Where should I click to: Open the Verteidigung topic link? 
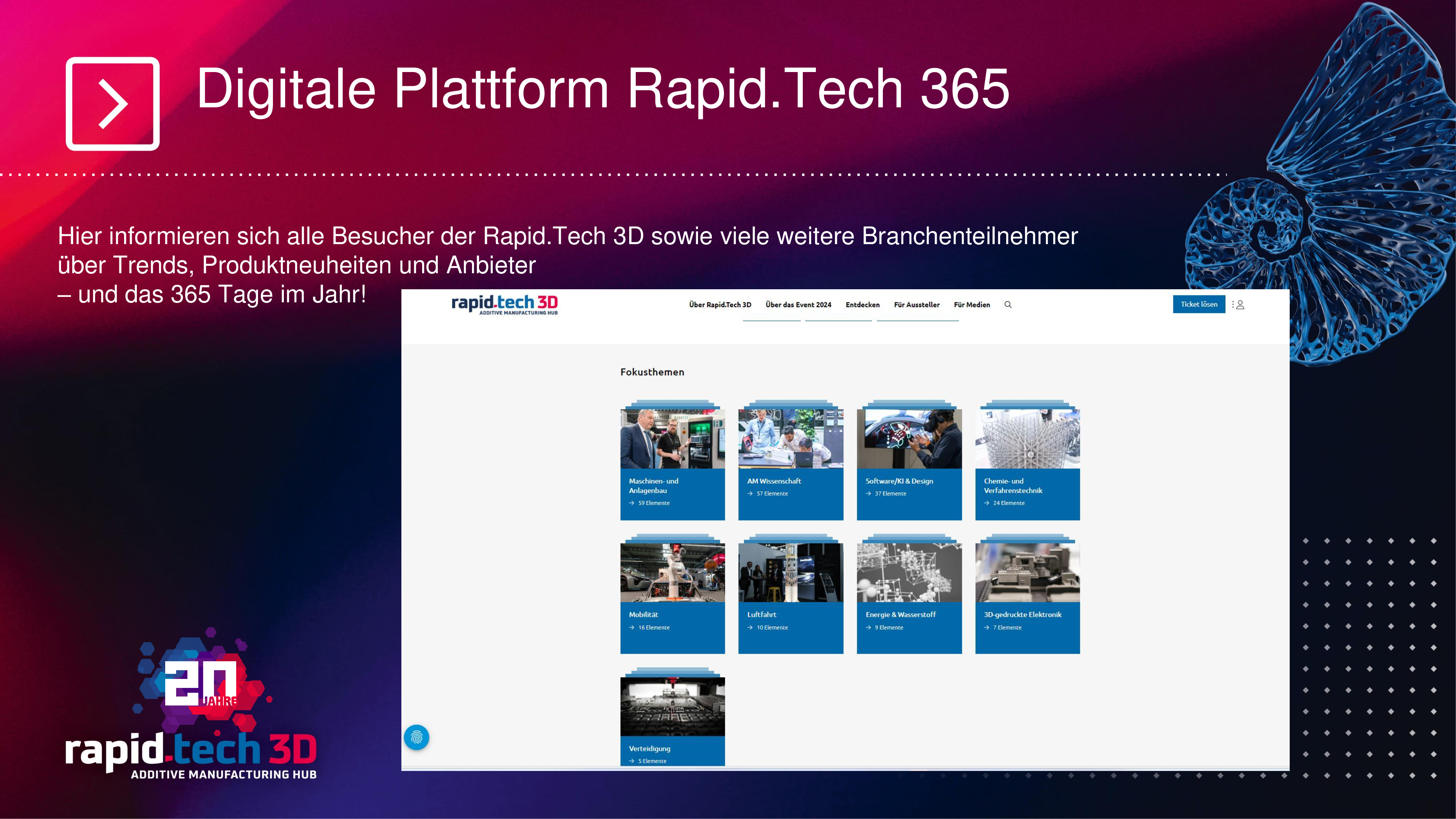[650, 748]
